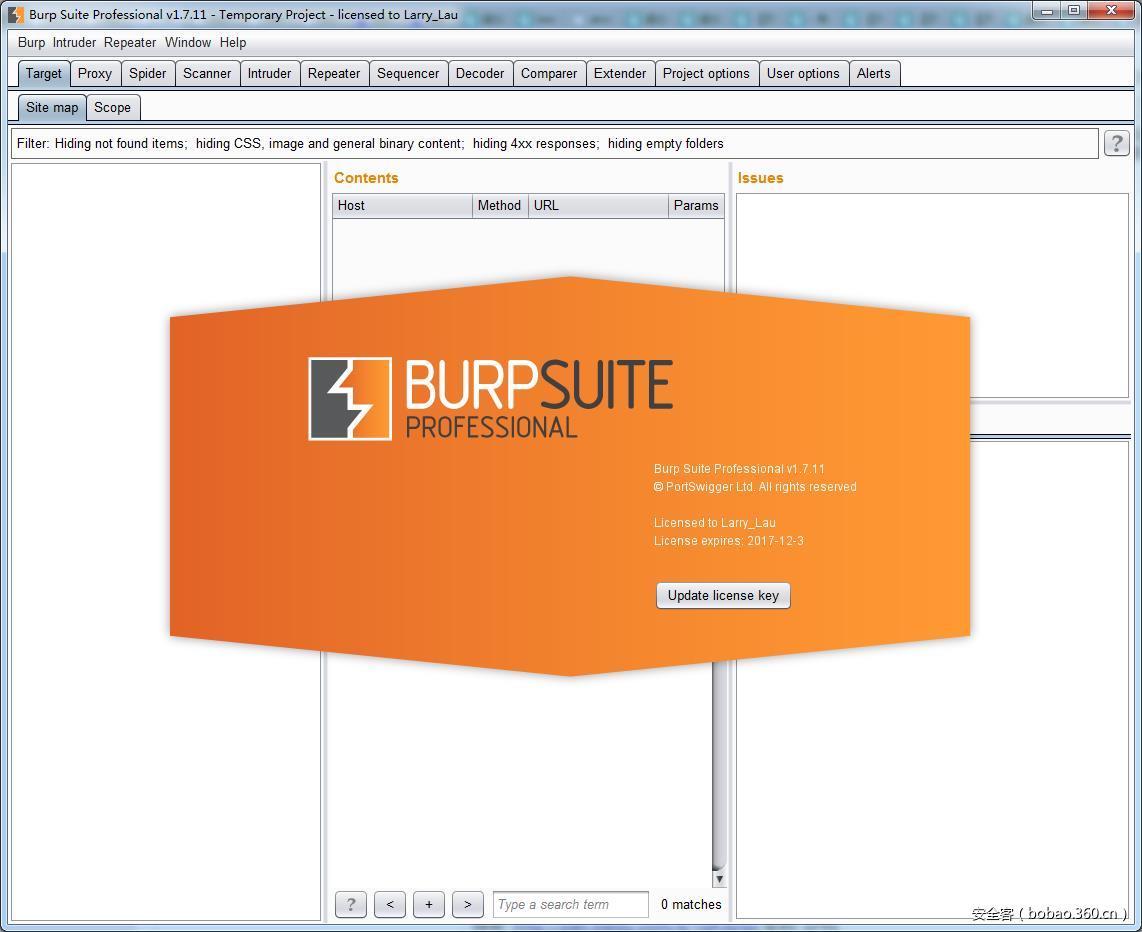Screen dimensions: 1142x932
Task: Click the vertical scrollbar in contents panel
Action: (719, 765)
